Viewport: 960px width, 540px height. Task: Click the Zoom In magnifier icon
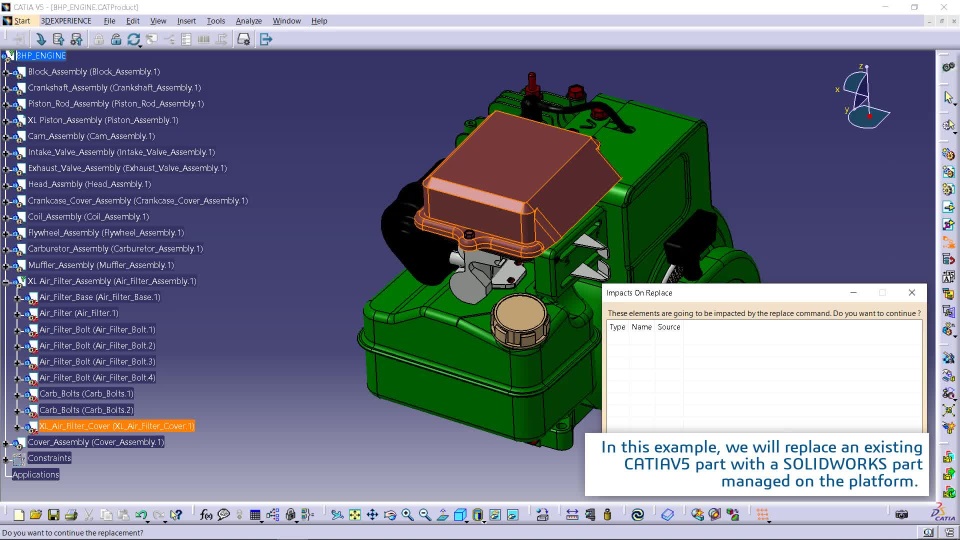coord(407,515)
